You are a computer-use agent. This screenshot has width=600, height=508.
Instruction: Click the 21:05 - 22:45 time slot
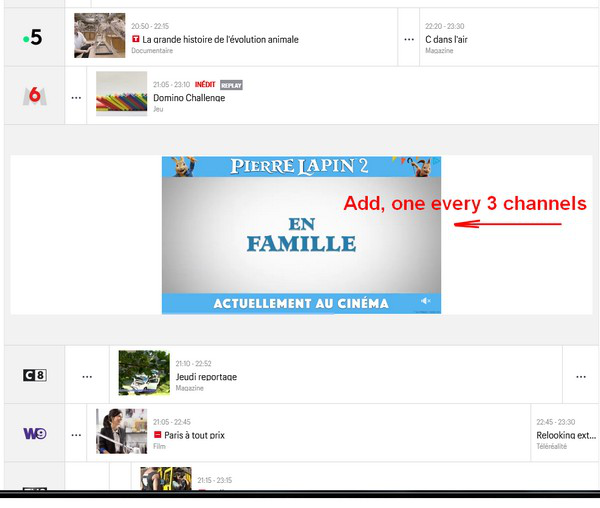point(172,422)
